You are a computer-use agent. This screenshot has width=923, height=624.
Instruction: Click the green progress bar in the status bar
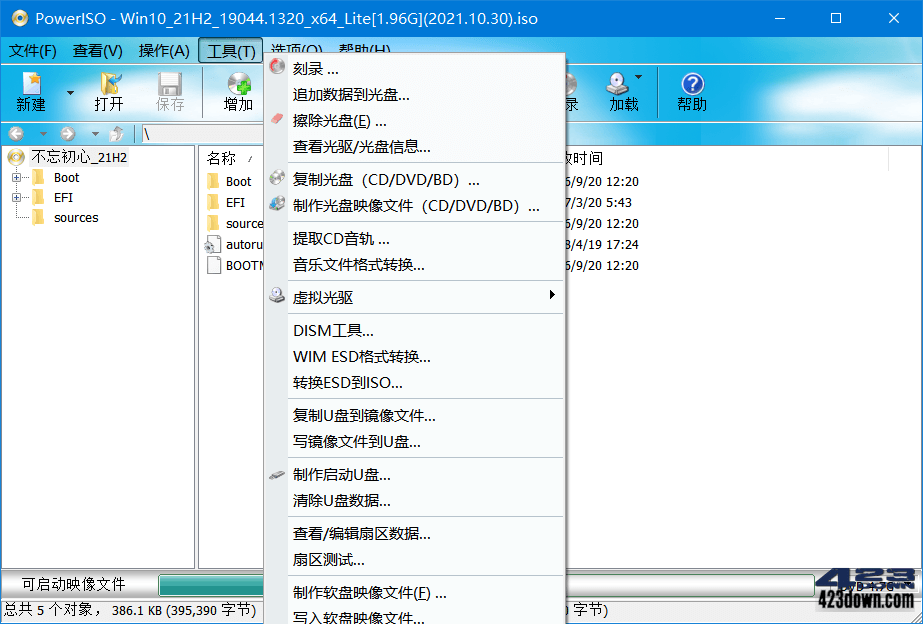212,582
